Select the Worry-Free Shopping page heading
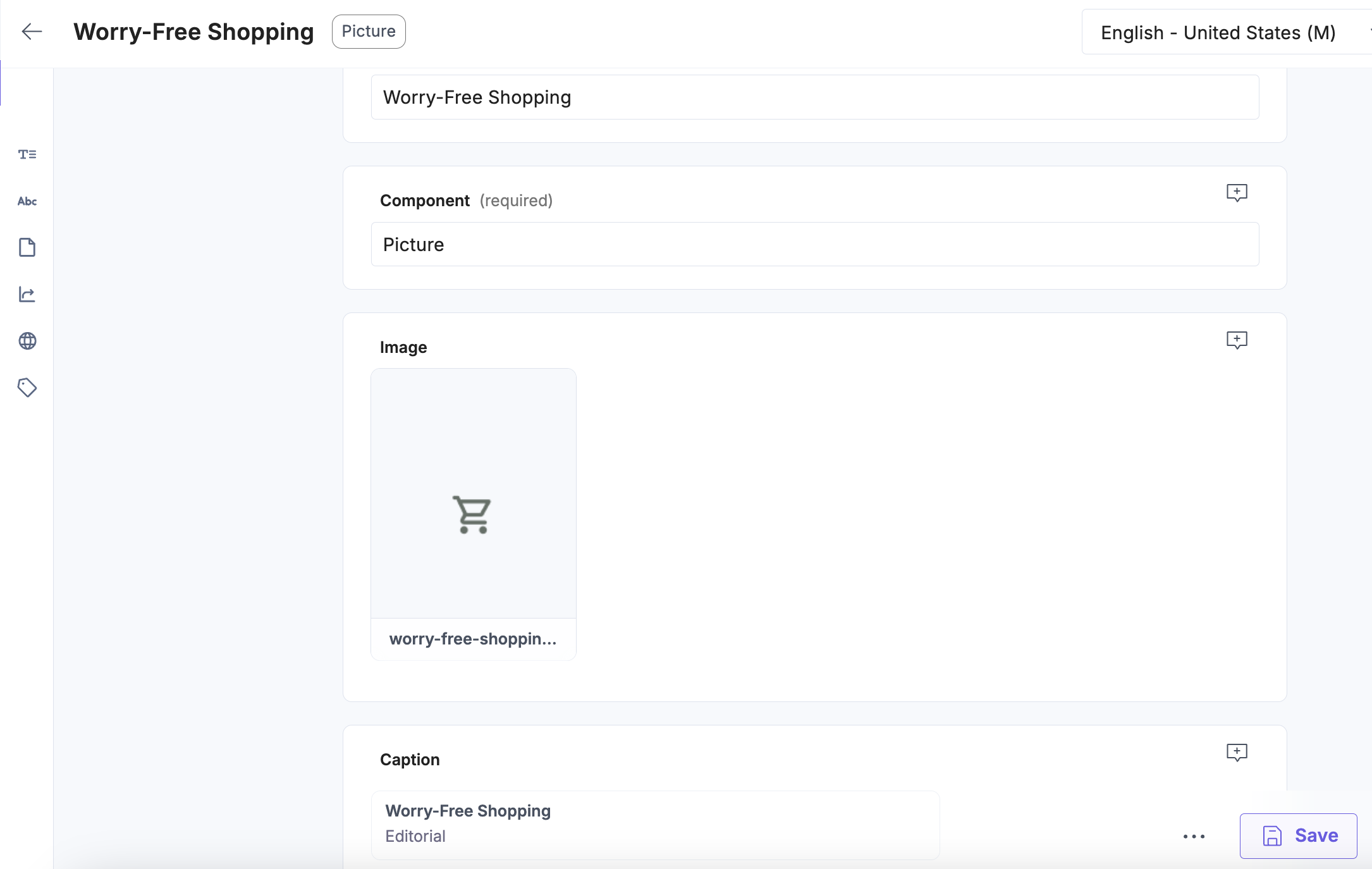Screen dimensions: 1372x869 pos(193,32)
